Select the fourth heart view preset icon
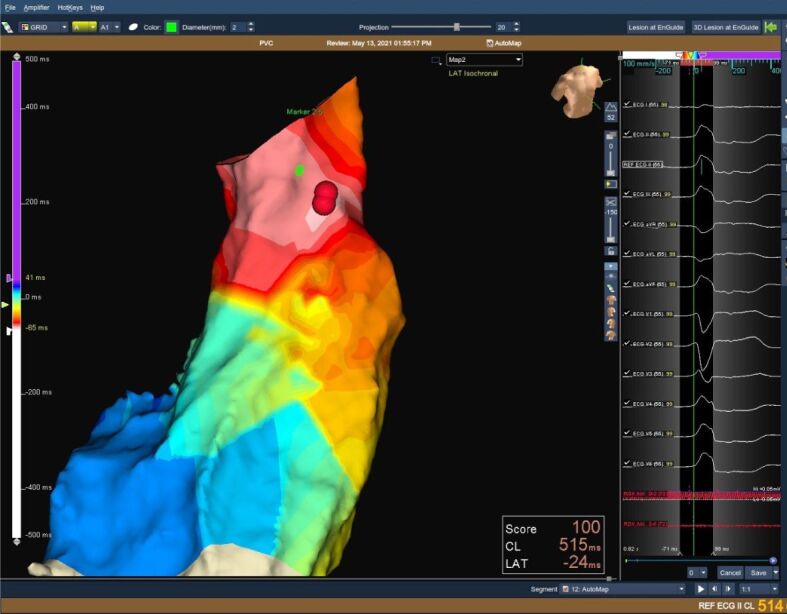Screen dimensions: 787x614 tap(610, 335)
